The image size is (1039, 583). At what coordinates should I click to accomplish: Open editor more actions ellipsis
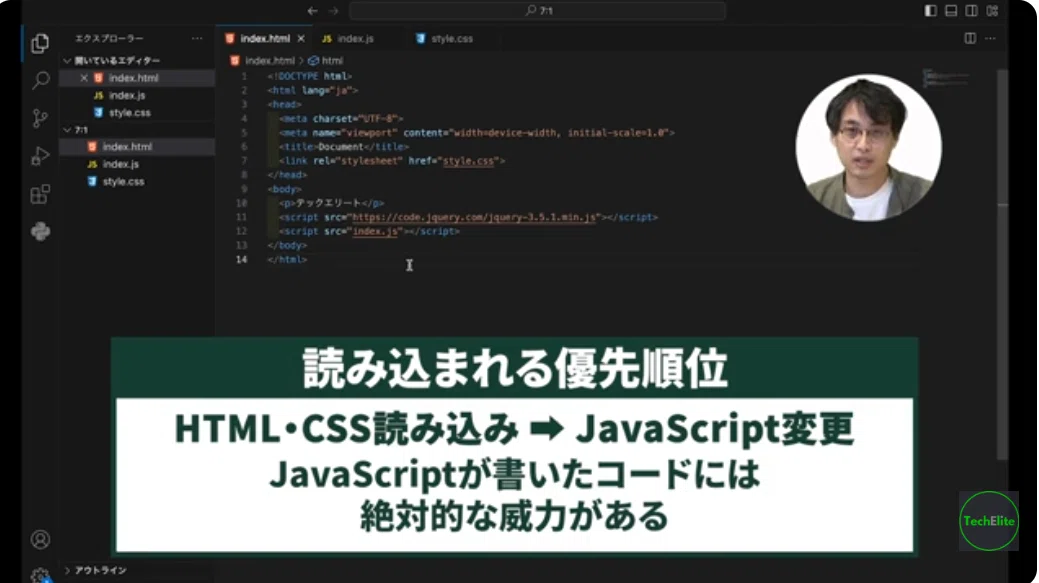coord(991,38)
